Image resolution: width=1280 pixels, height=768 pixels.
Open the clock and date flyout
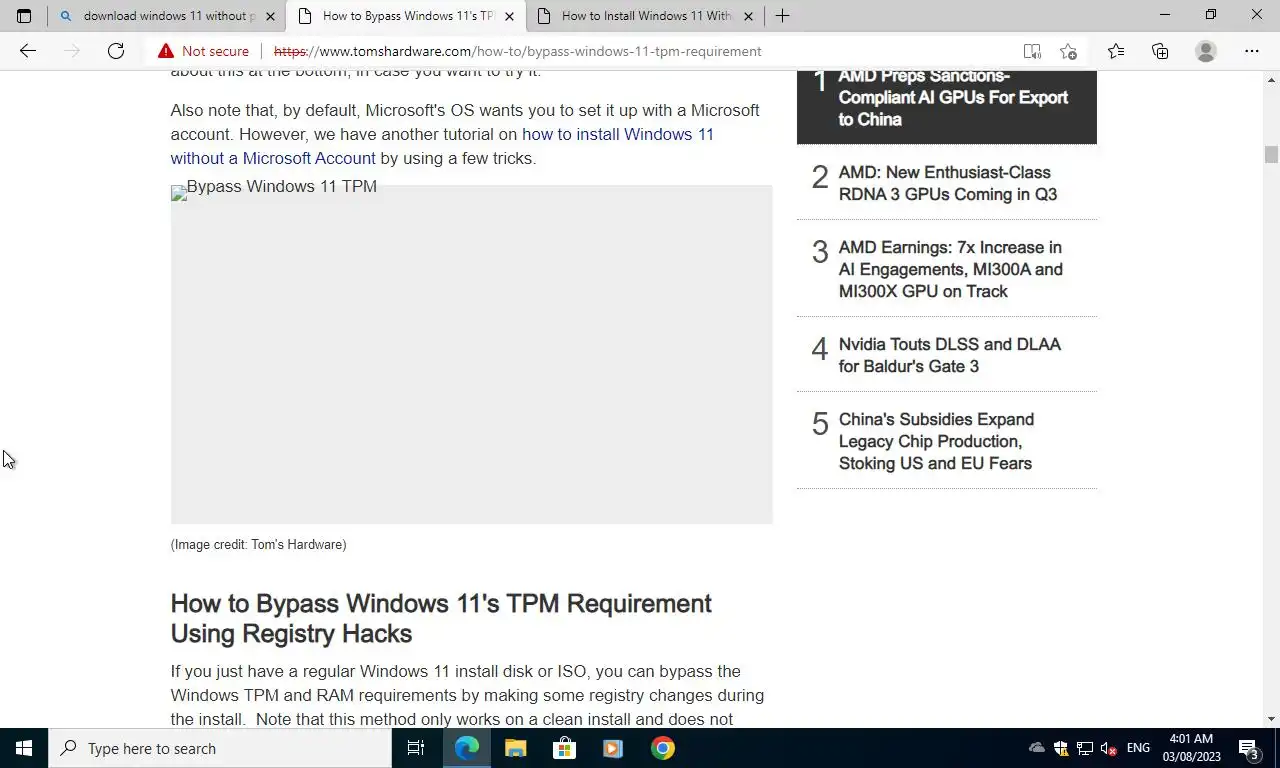point(1192,748)
